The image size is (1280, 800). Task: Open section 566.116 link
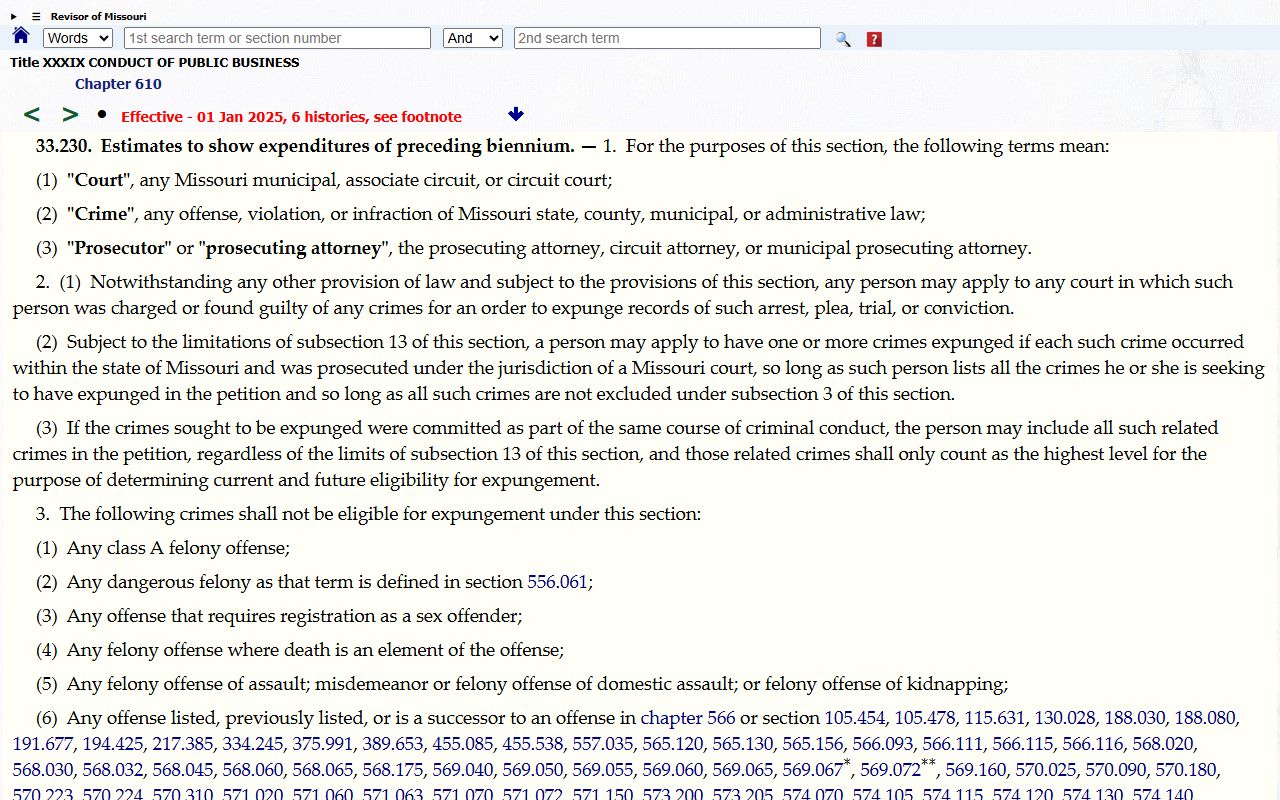click(x=1093, y=744)
